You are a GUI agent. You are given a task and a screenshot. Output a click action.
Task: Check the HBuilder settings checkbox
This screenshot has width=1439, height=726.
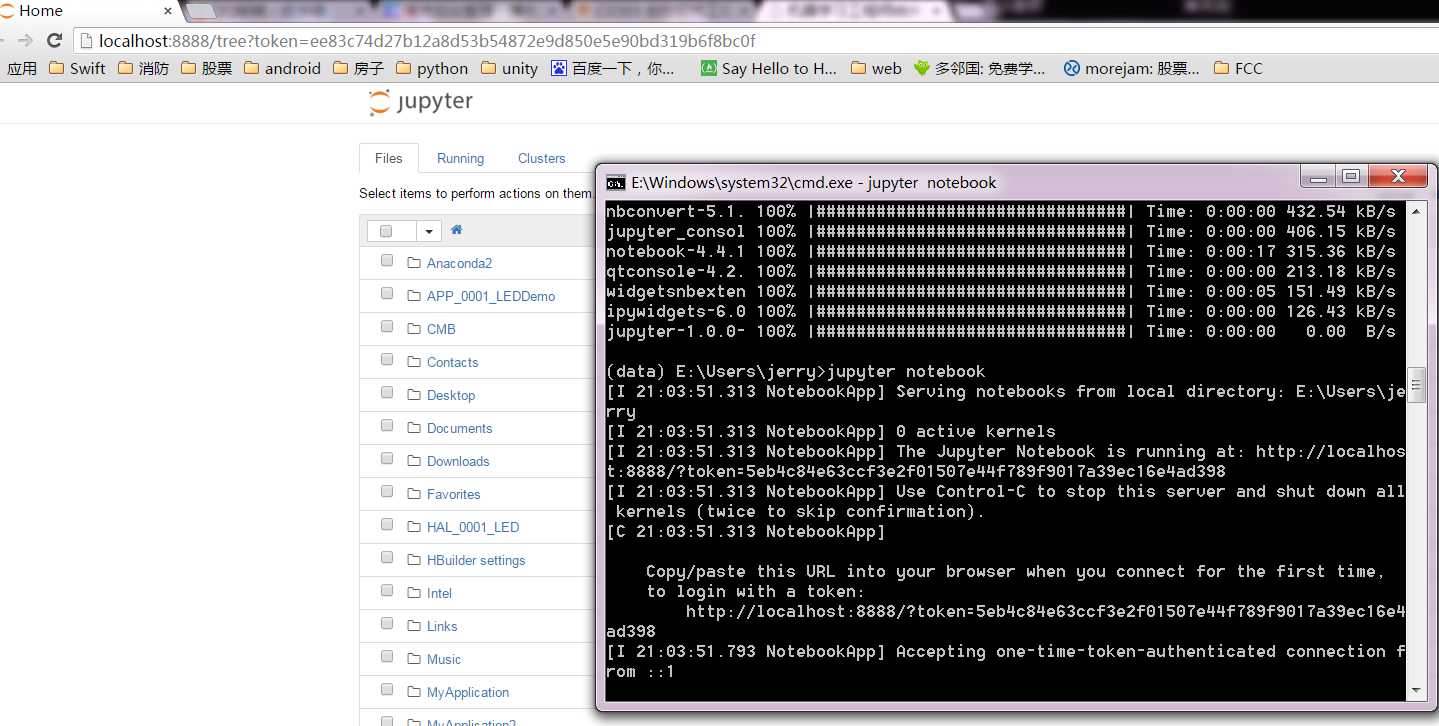point(387,558)
